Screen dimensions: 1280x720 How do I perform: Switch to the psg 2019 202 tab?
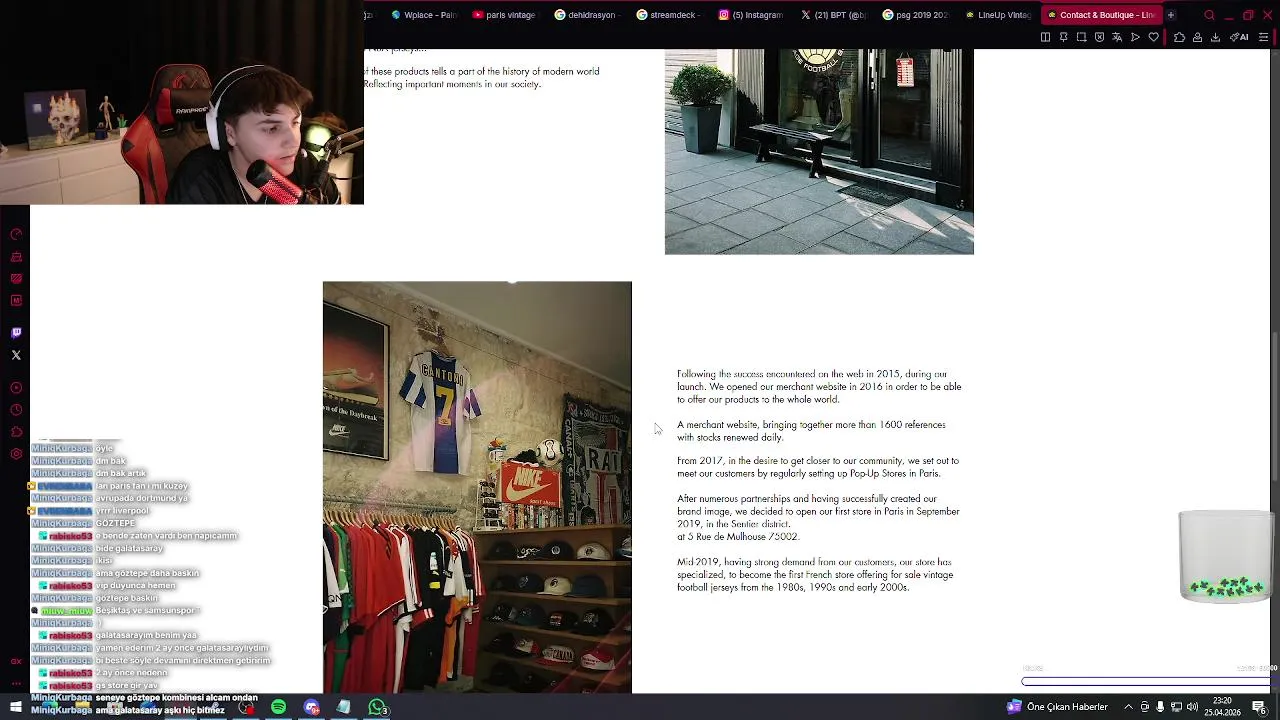point(915,15)
